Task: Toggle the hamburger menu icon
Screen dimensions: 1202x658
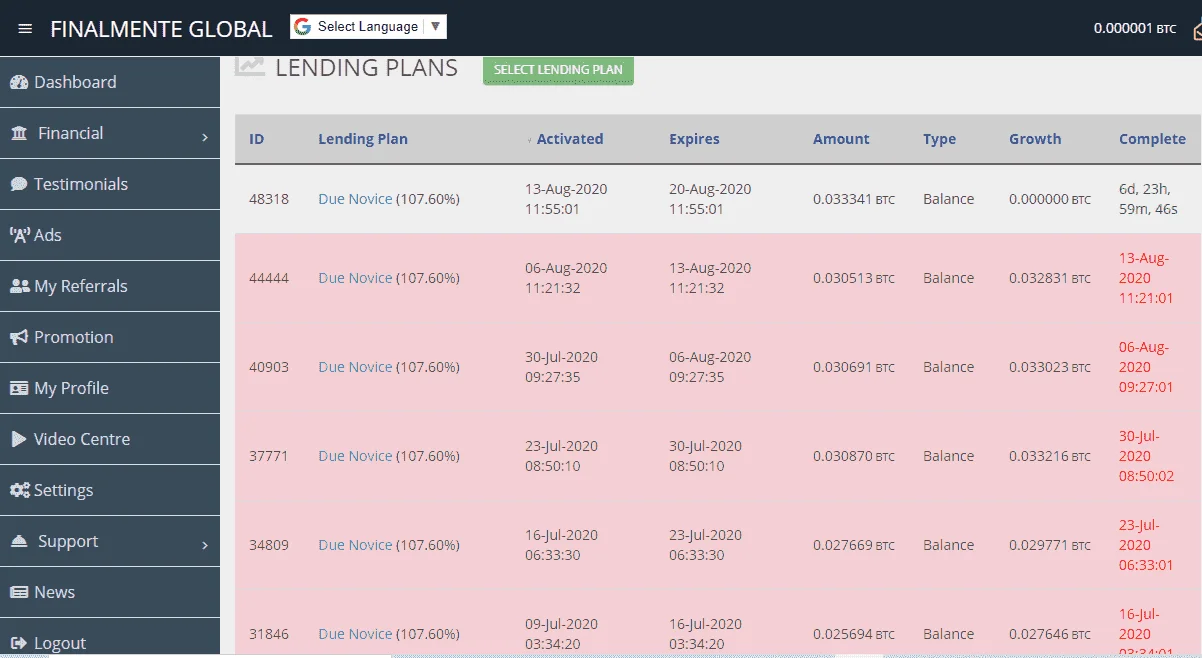Action: pos(26,29)
